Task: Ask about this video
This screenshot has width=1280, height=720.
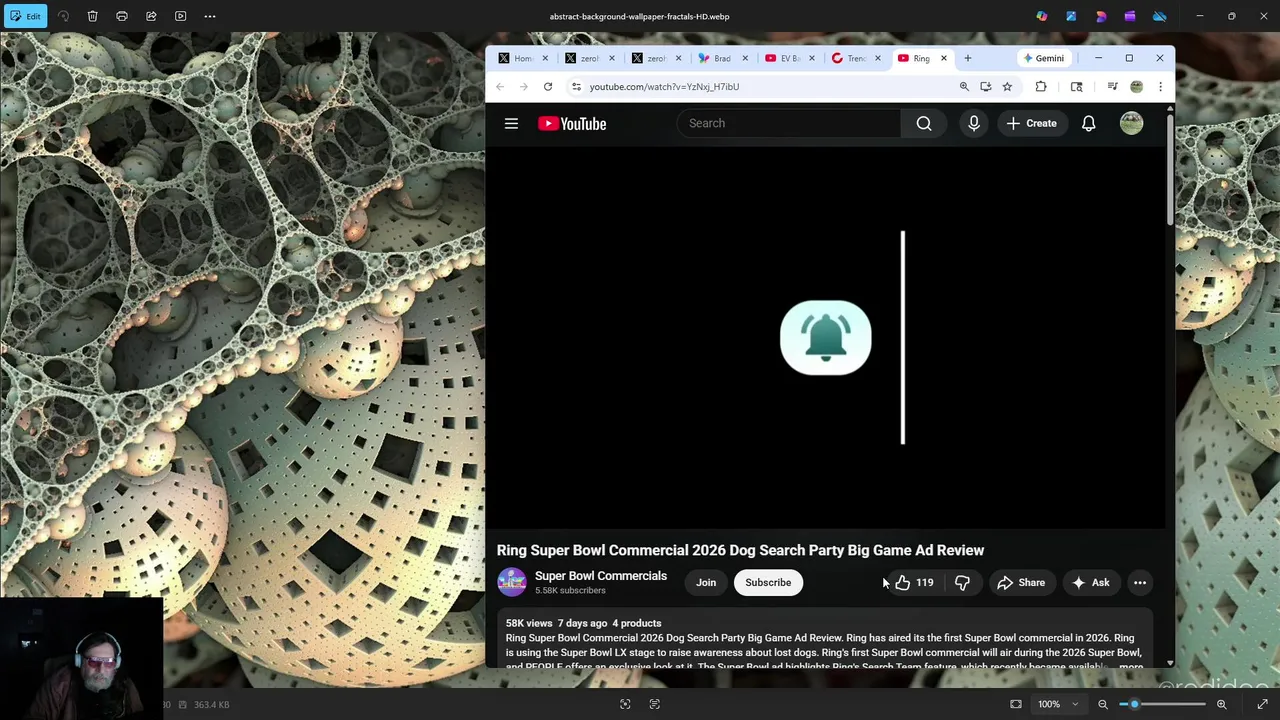Action: [1090, 582]
